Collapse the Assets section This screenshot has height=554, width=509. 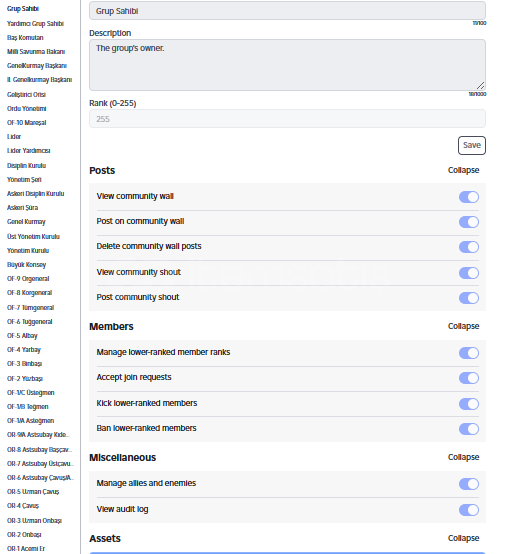click(x=463, y=538)
